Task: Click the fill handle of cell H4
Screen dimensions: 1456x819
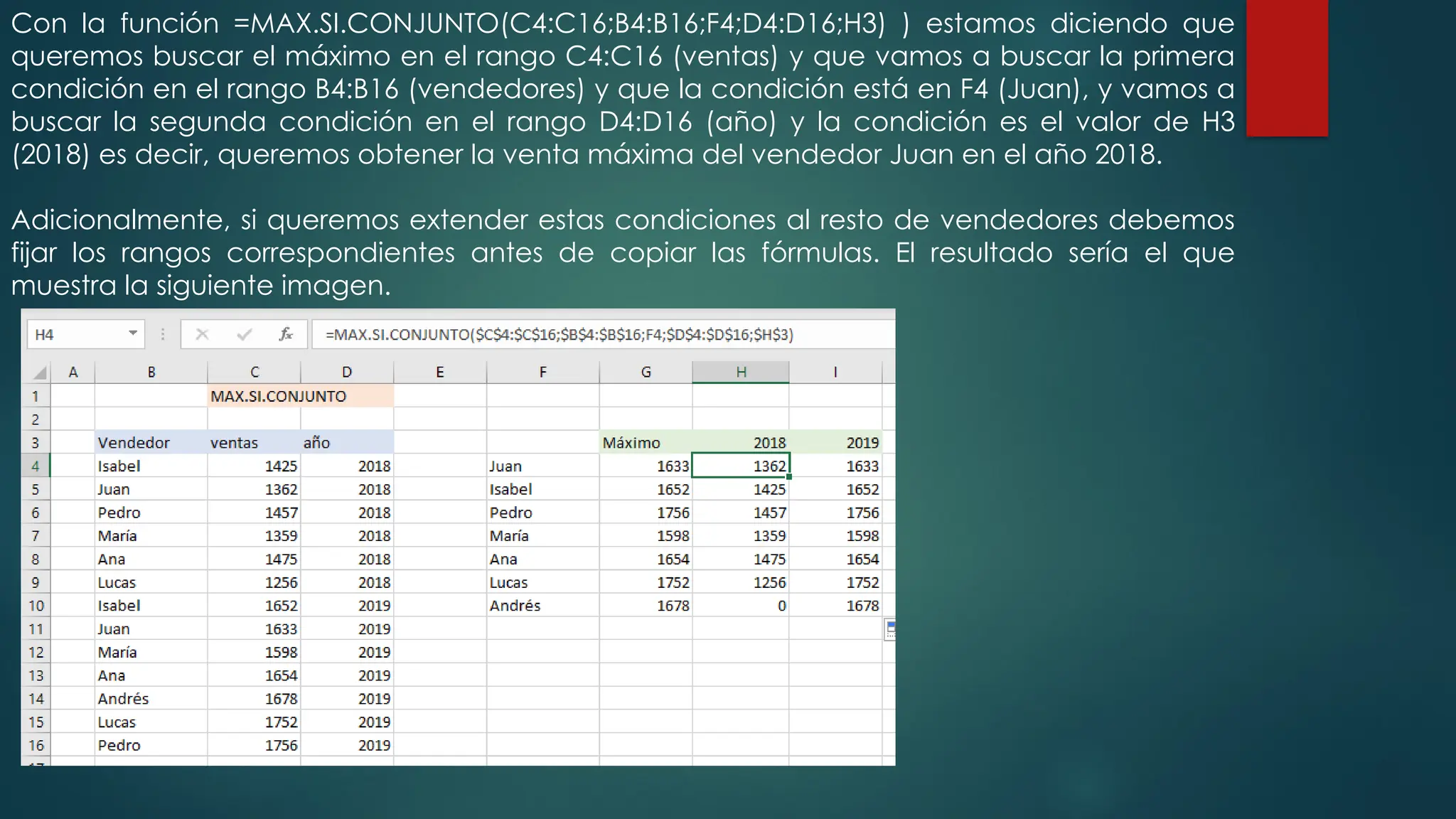Action: coord(789,477)
